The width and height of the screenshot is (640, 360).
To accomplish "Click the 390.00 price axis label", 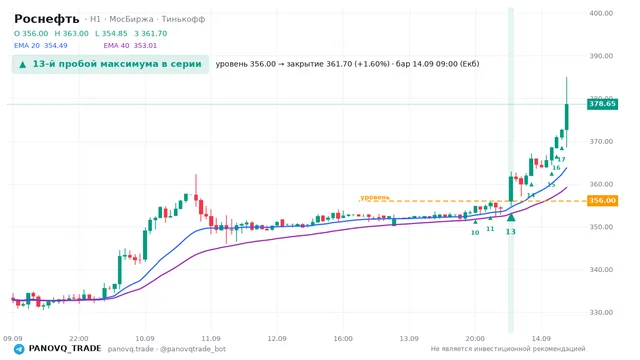I will point(601,56).
